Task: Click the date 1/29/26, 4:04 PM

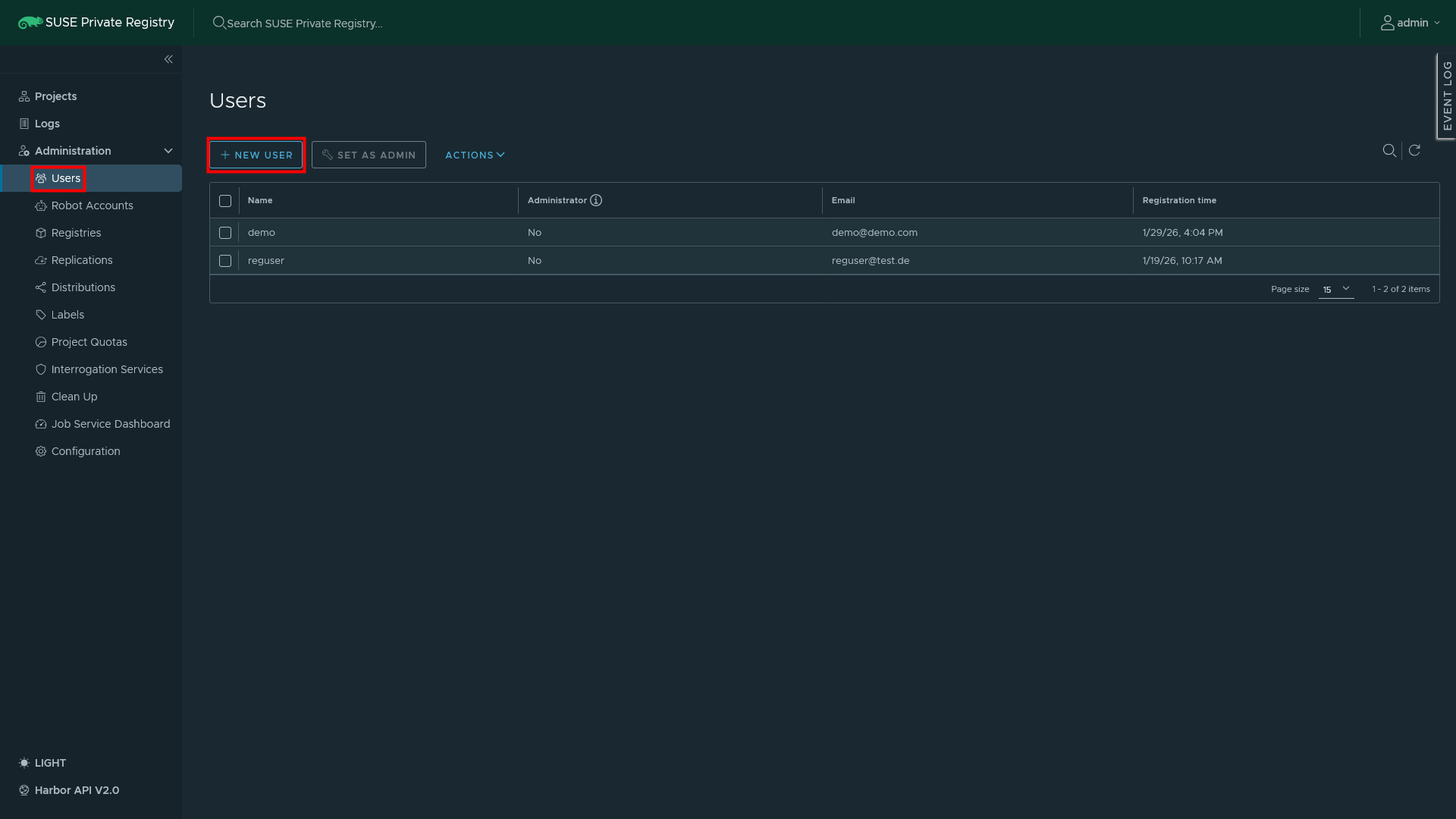Action: 1182,233
